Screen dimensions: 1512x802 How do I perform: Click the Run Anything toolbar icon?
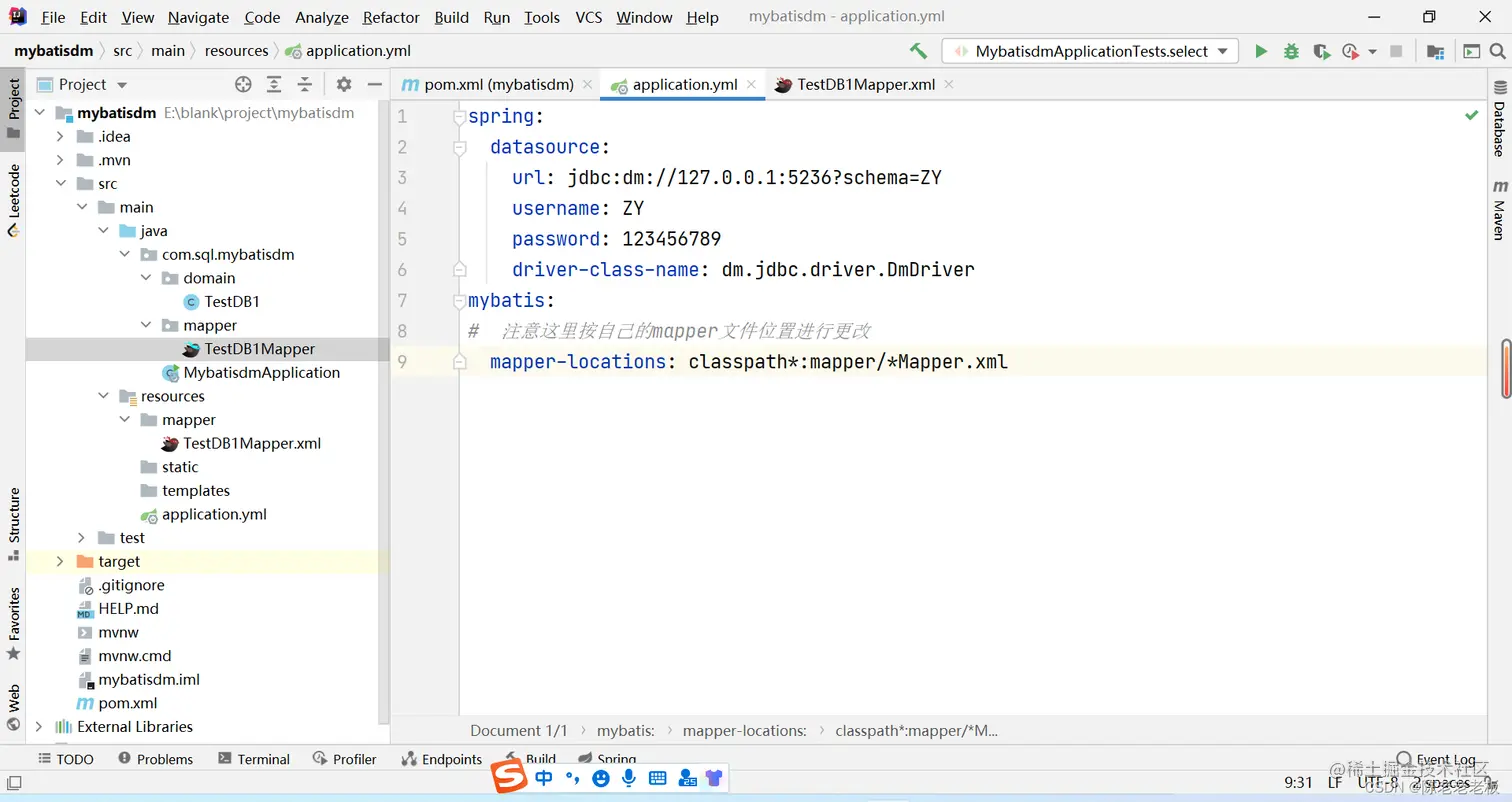(1472, 51)
